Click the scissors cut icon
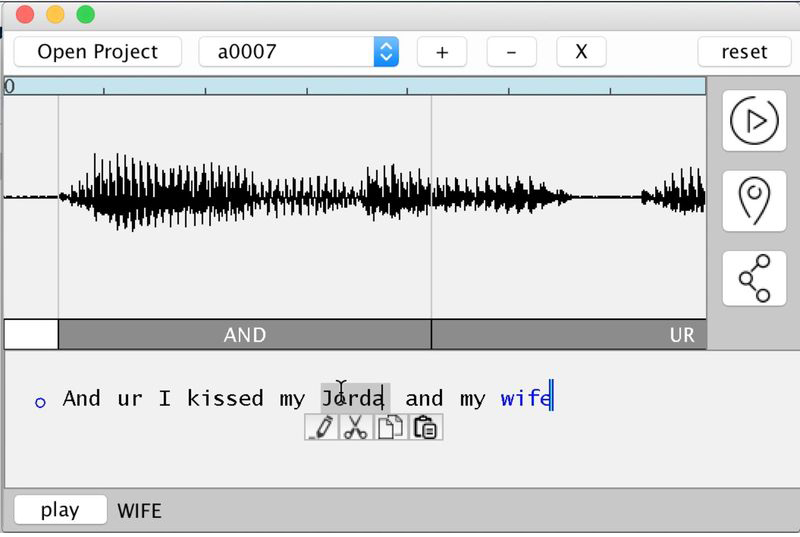 click(x=356, y=427)
